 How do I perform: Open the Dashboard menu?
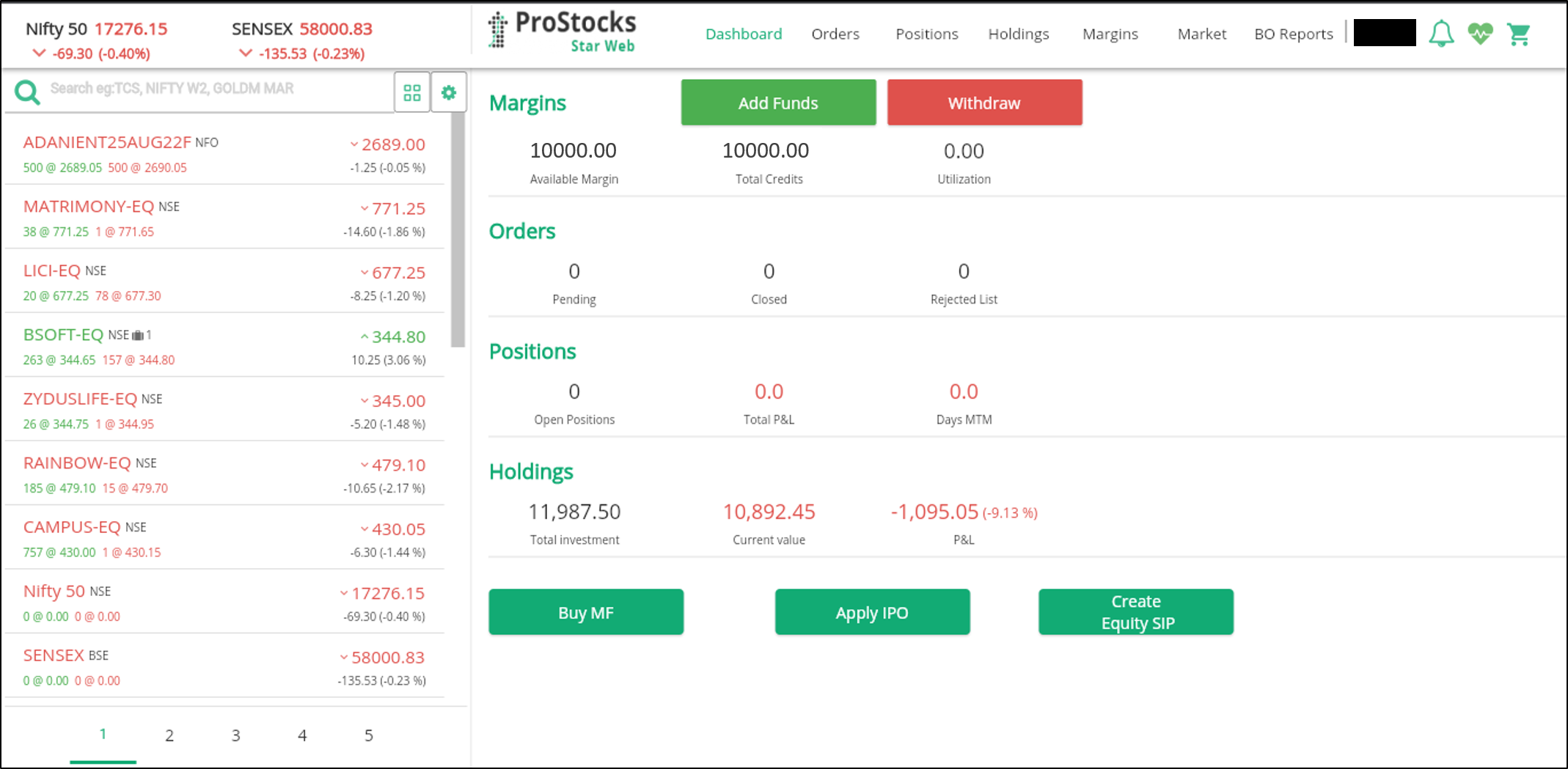(744, 34)
